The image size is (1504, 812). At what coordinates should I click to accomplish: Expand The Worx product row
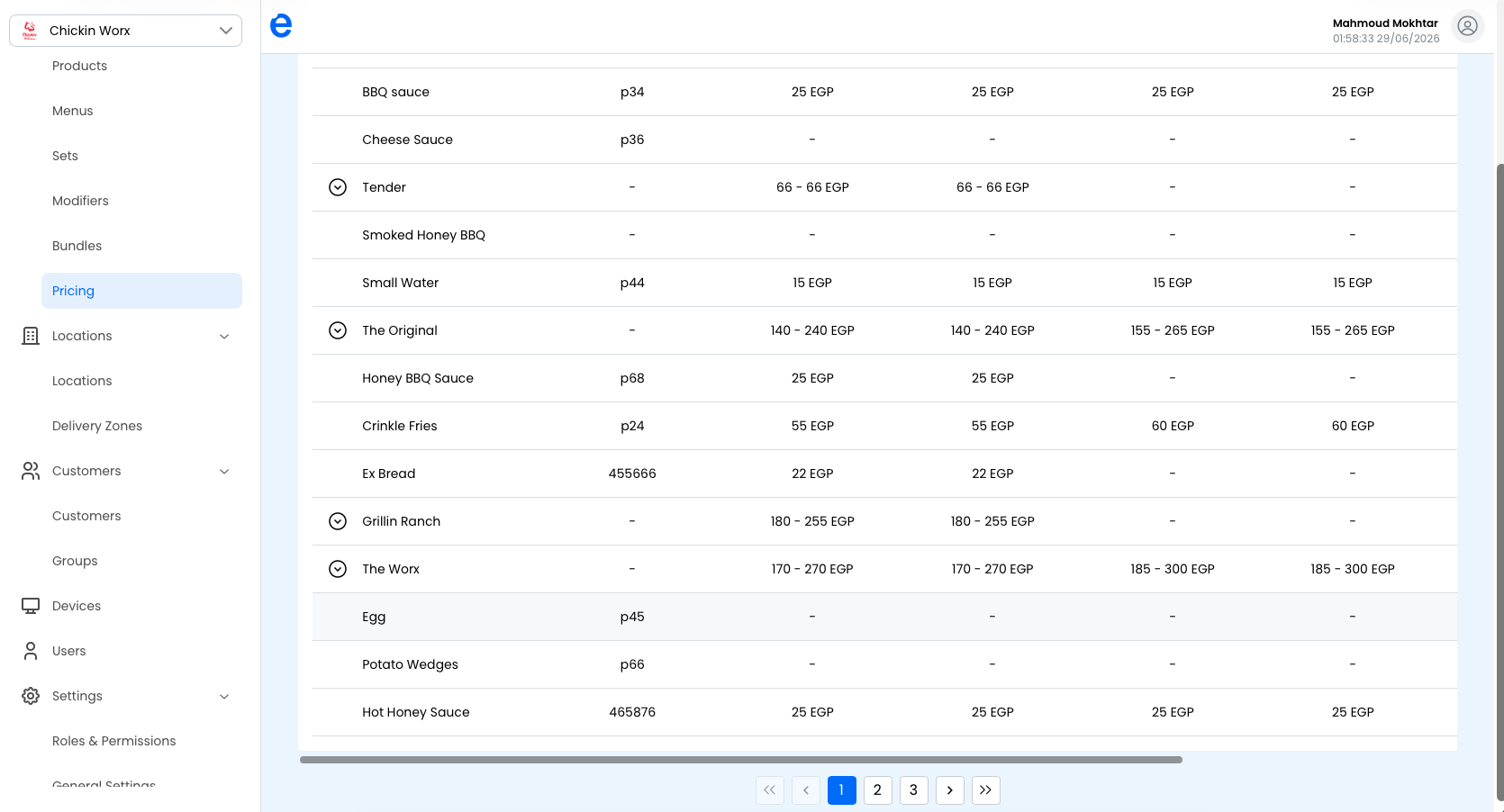338,569
